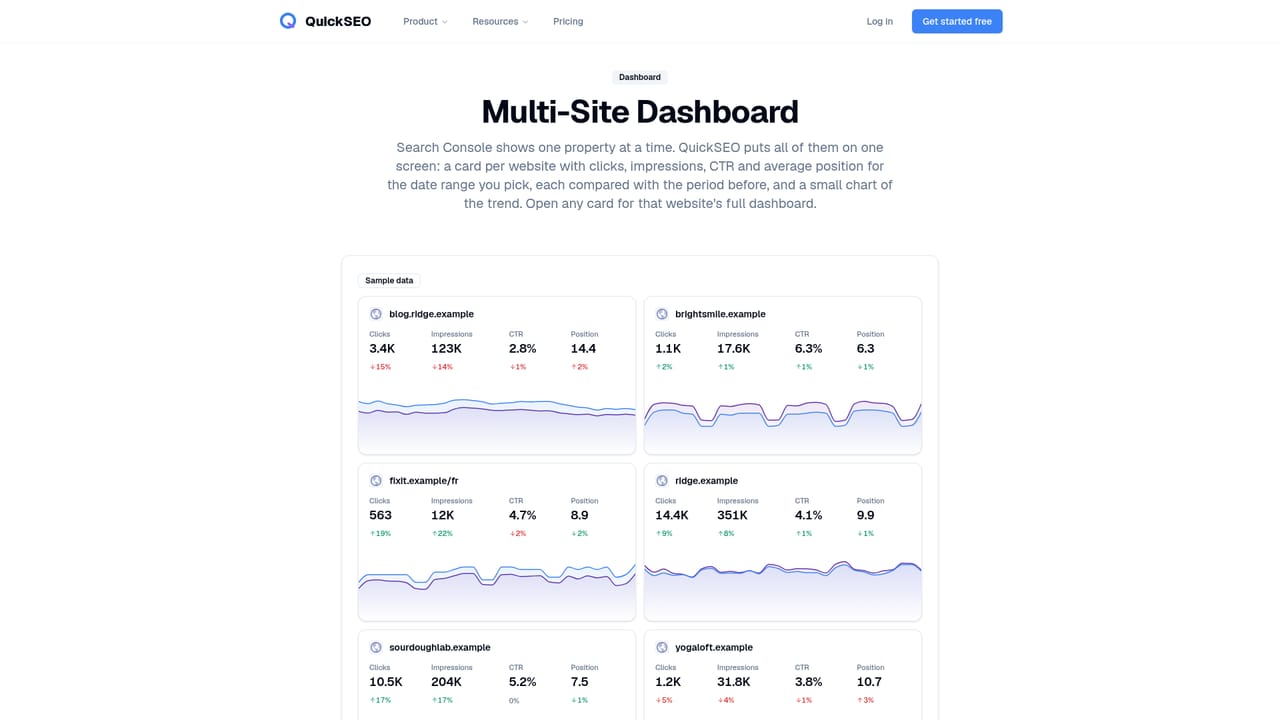Expand the Product dropdown menu
The image size is (1280, 720).
click(425, 21)
